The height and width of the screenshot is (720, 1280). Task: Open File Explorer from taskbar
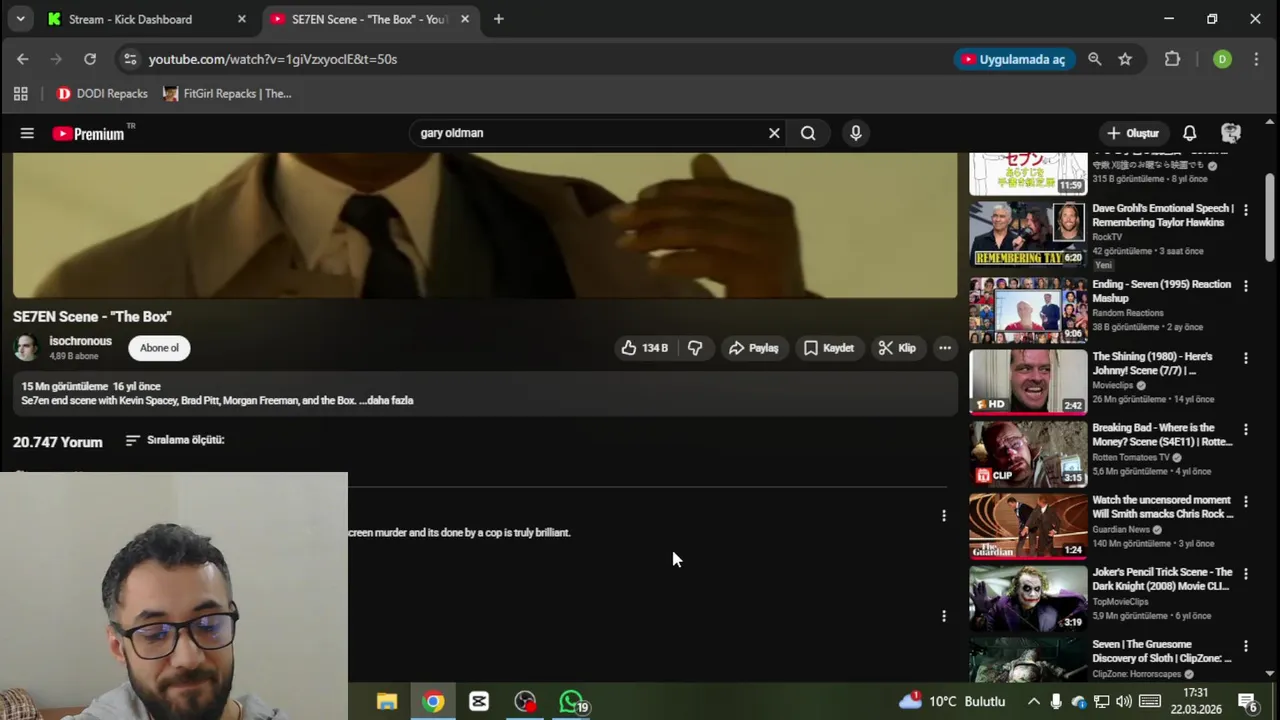coord(387,702)
